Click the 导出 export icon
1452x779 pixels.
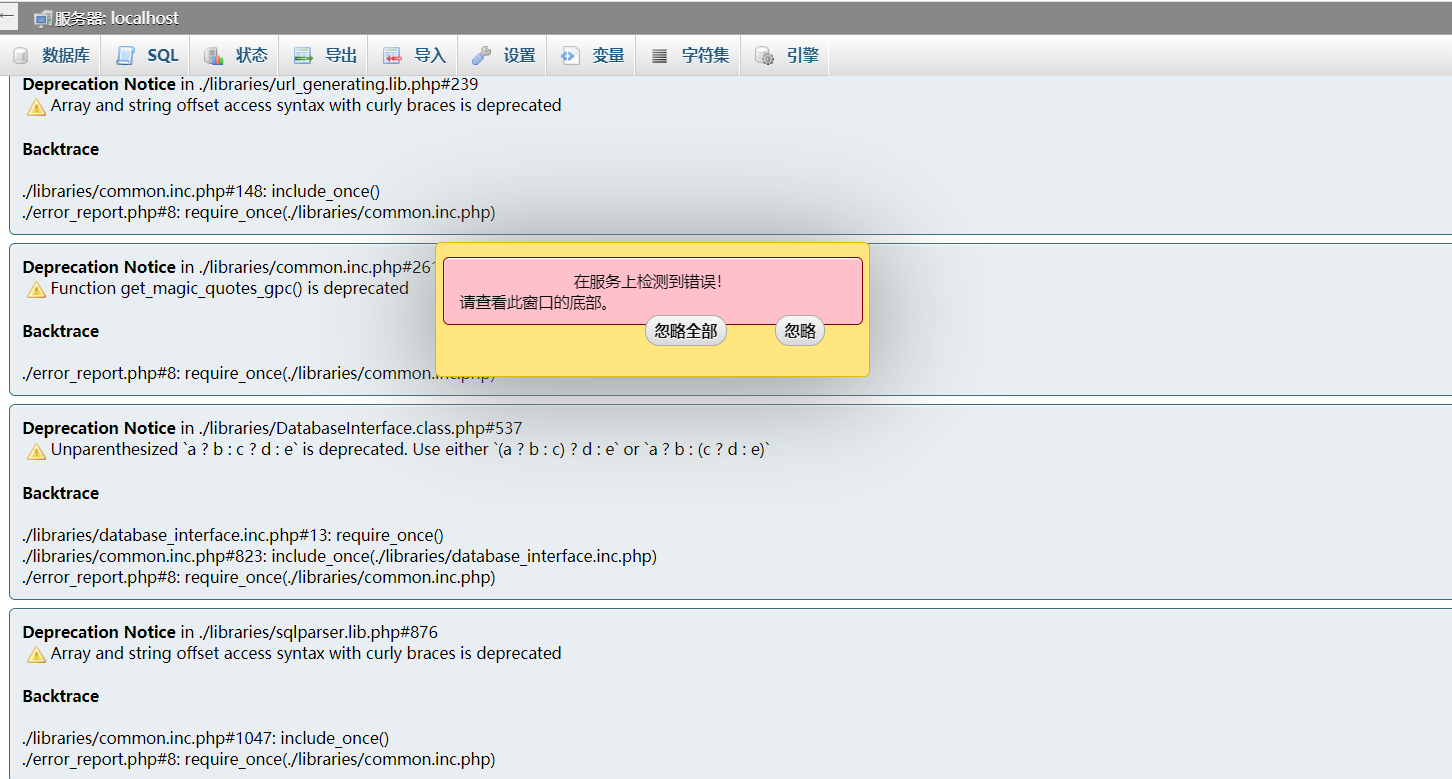[303, 56]
